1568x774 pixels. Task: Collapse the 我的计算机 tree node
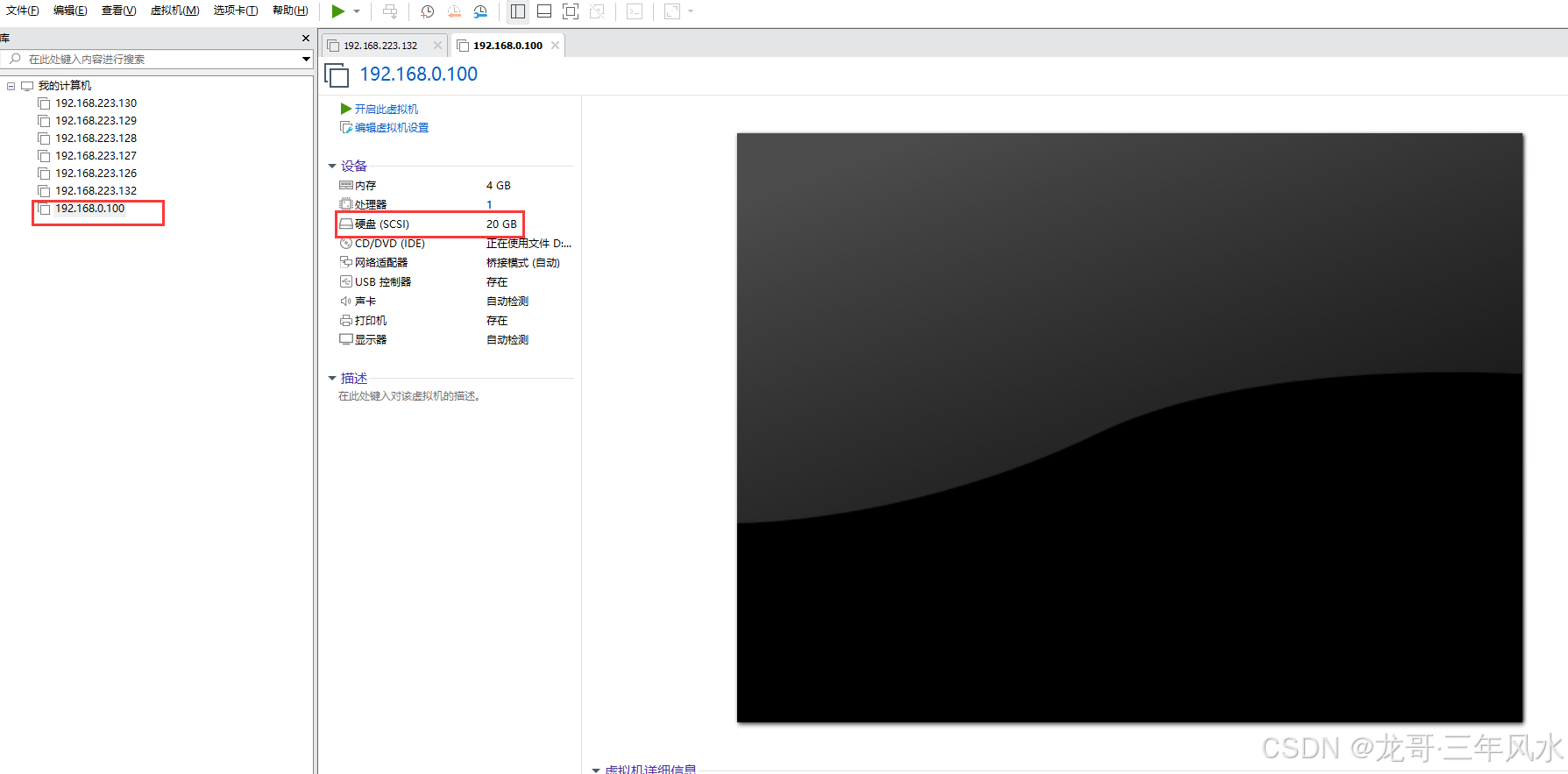click(11, 86)
